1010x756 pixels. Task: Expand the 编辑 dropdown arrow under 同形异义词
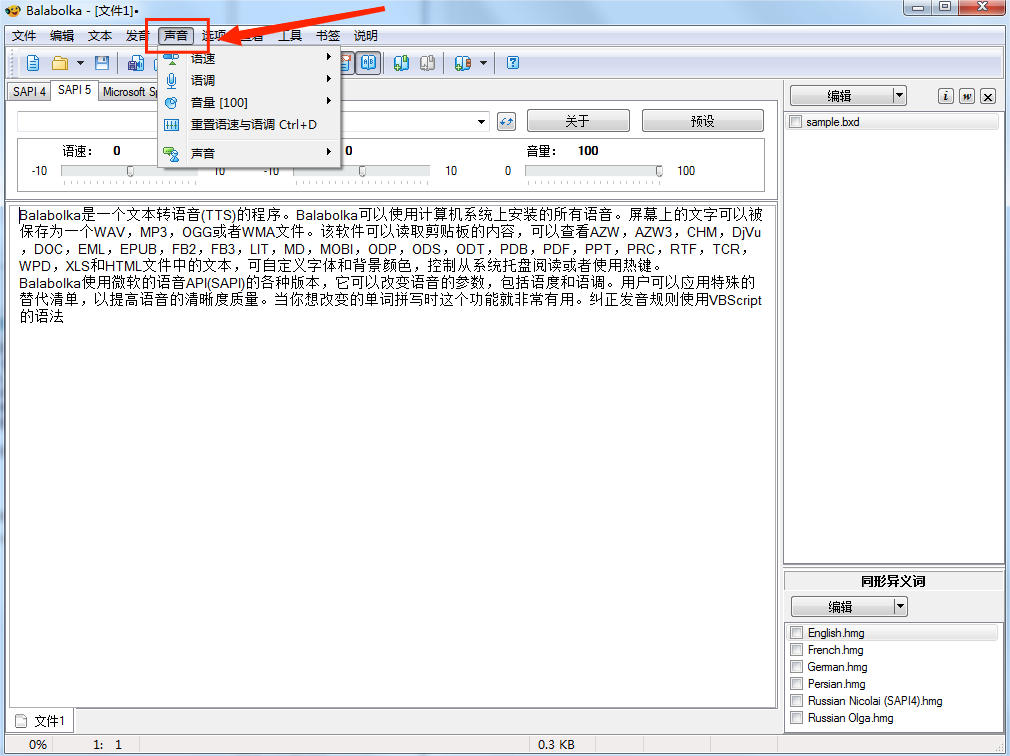point(900,606)
